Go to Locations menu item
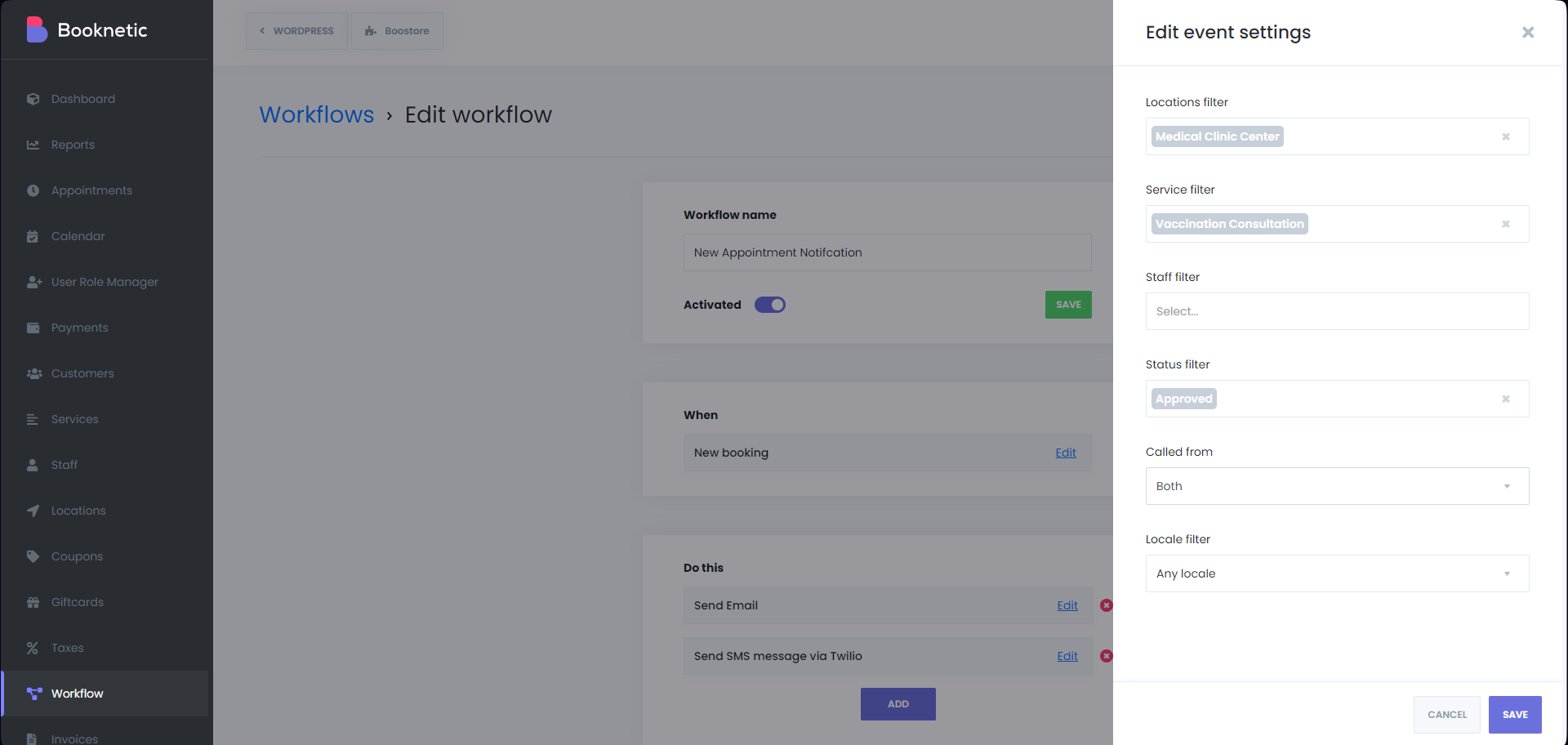Image resolution: width=1568 pixels, height=745 pixels. (x=105, y=511)
